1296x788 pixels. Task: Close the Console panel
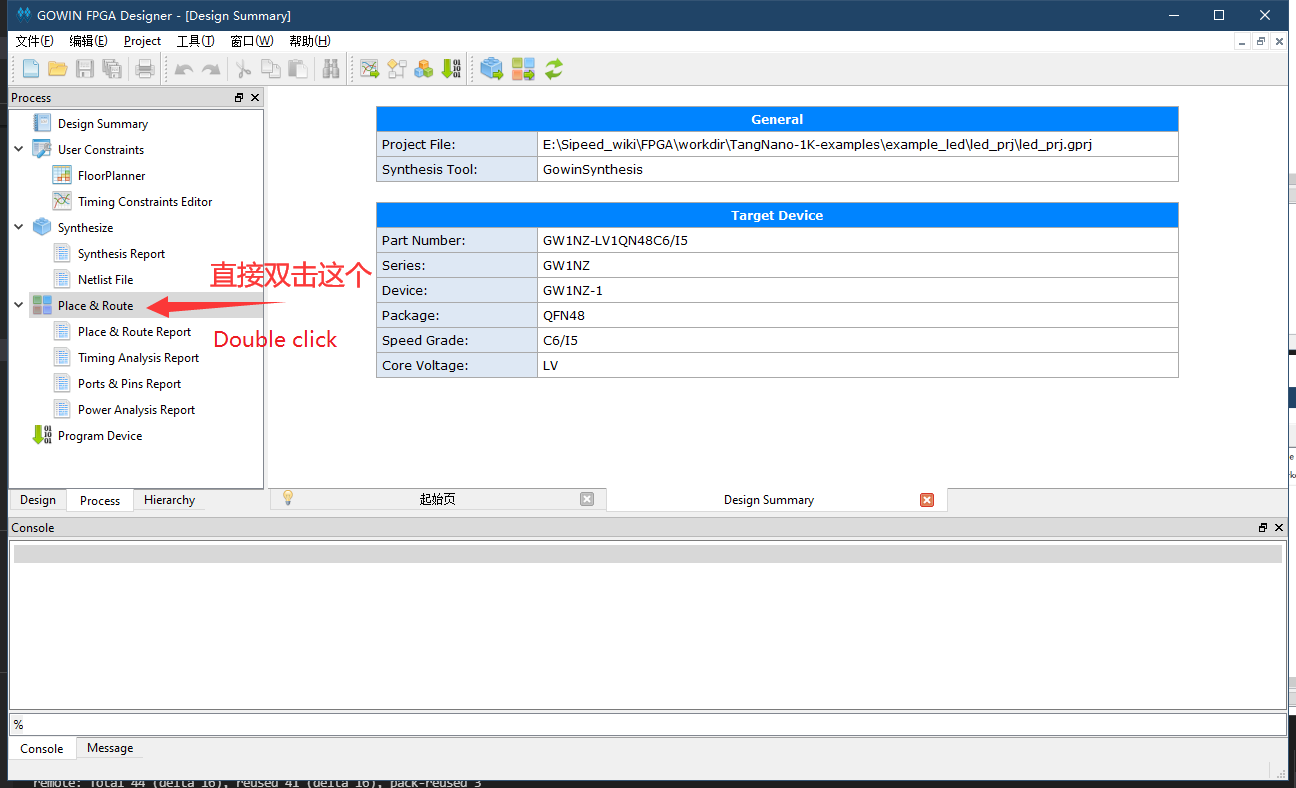point(1279,527)
